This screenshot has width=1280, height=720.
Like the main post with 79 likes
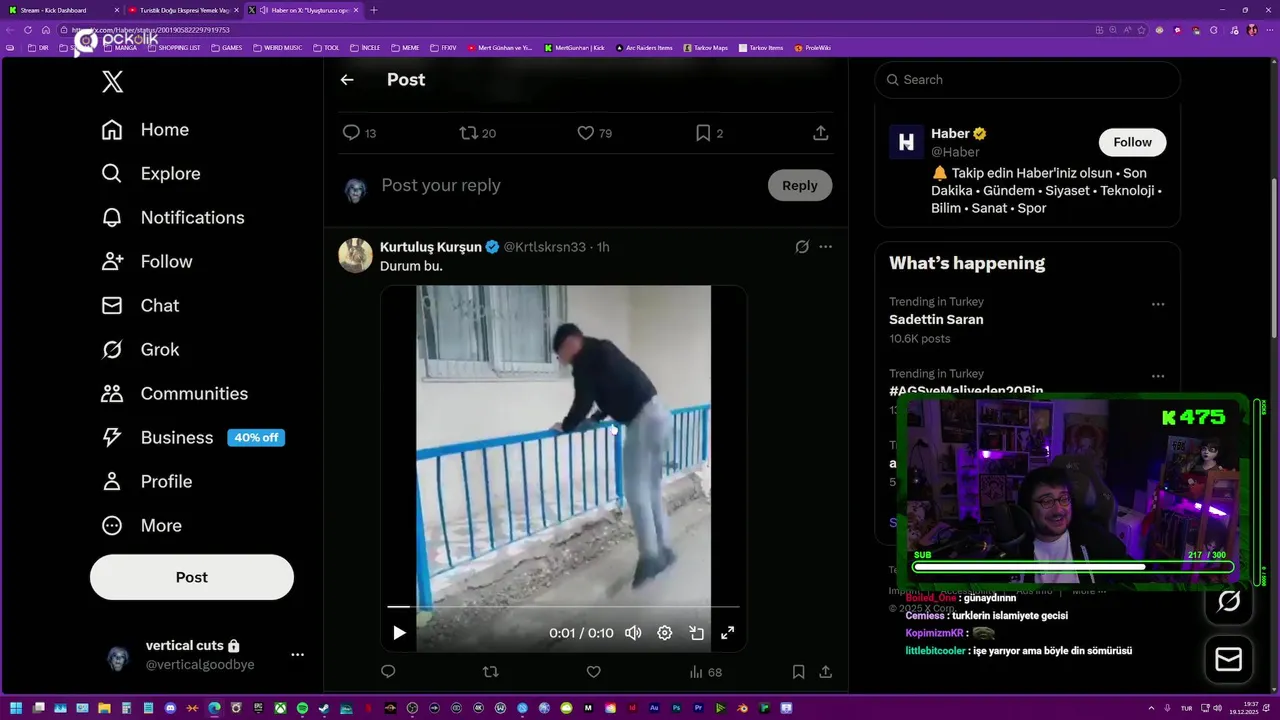tap(594, 133)
